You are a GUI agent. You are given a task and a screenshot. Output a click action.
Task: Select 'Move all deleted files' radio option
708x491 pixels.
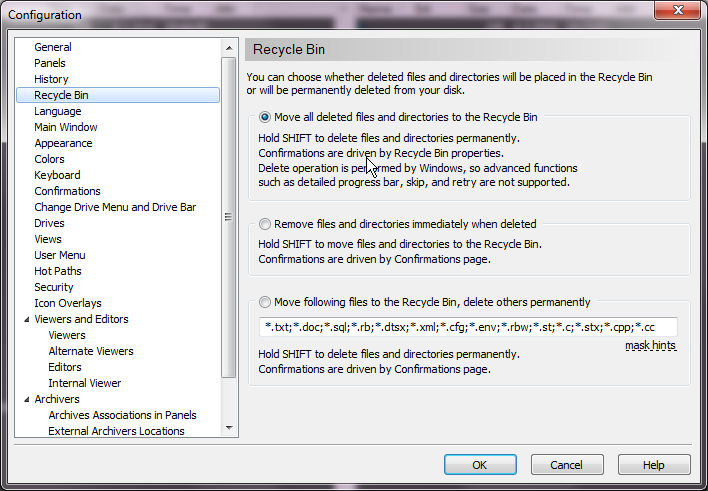tap(265, 117)
